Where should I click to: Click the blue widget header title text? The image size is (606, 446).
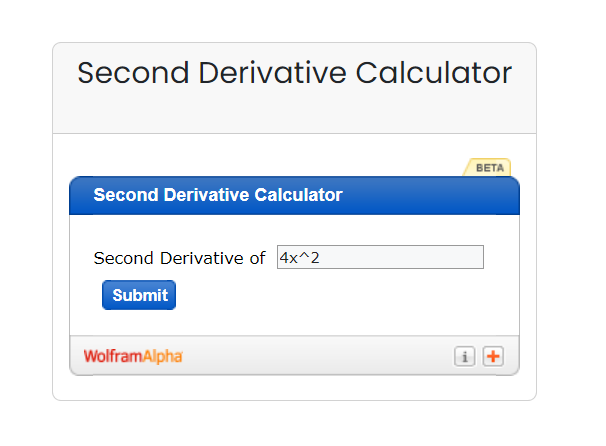click(x=218, y=195)
